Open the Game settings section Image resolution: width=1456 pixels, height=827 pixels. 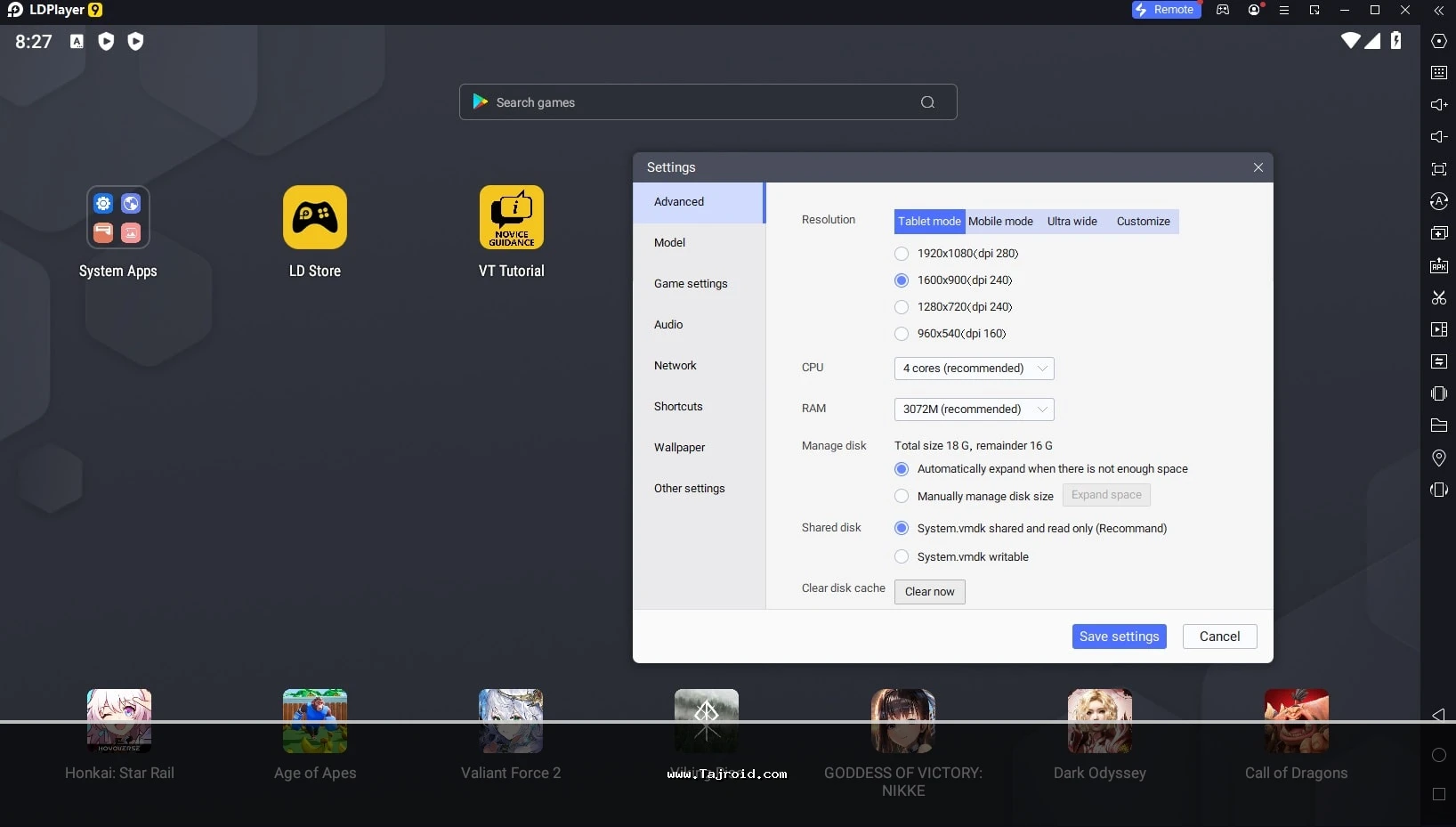[691, 284]
